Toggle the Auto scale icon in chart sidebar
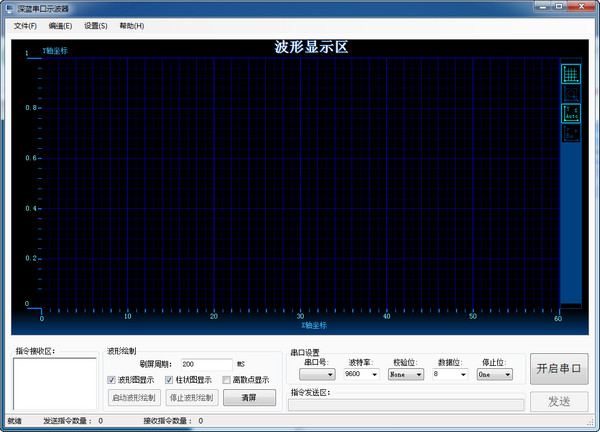The width and height of the screenshot is (600, 432). 571,112
